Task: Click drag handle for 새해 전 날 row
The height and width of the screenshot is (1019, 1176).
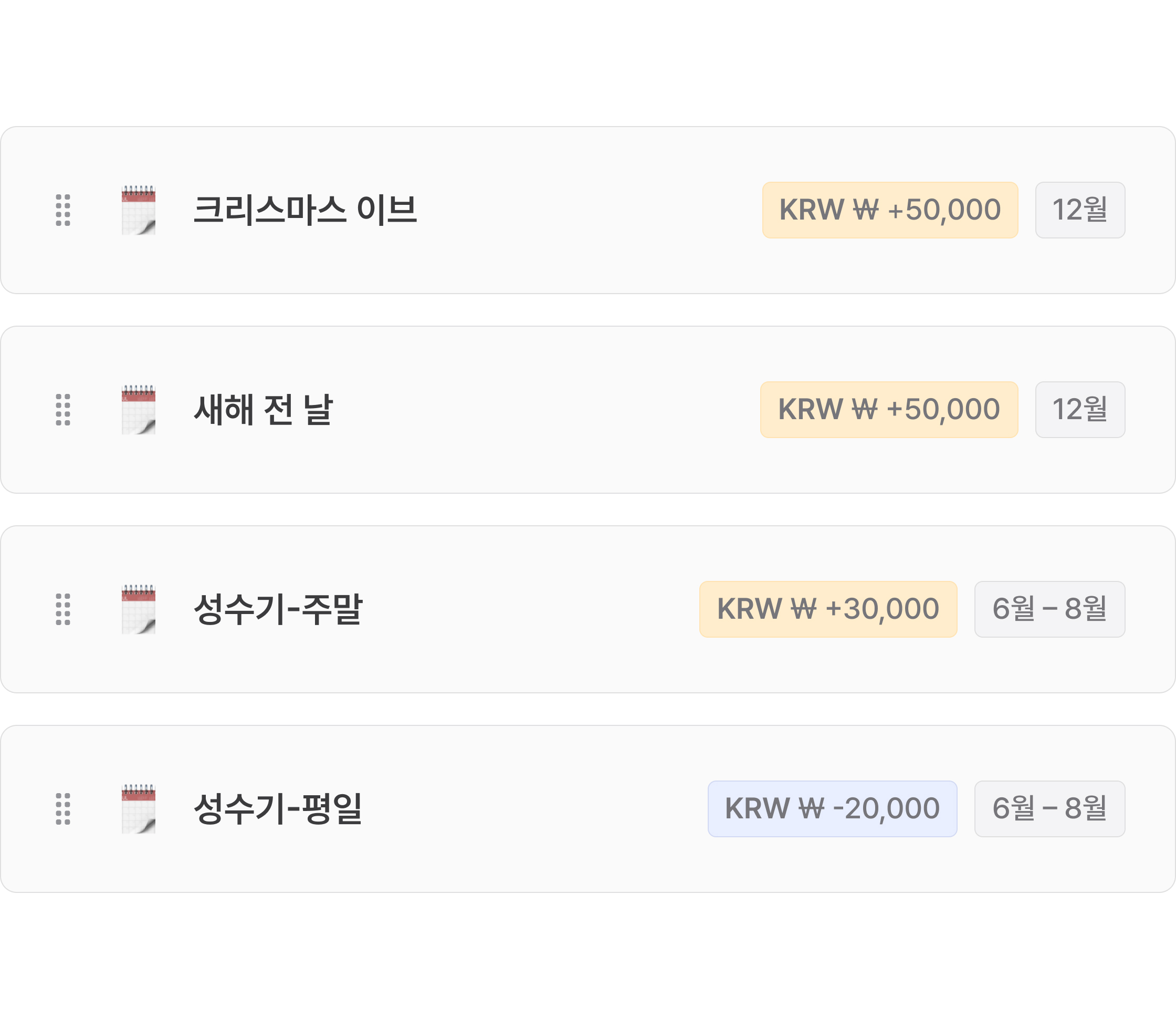Action: (63, 409)
